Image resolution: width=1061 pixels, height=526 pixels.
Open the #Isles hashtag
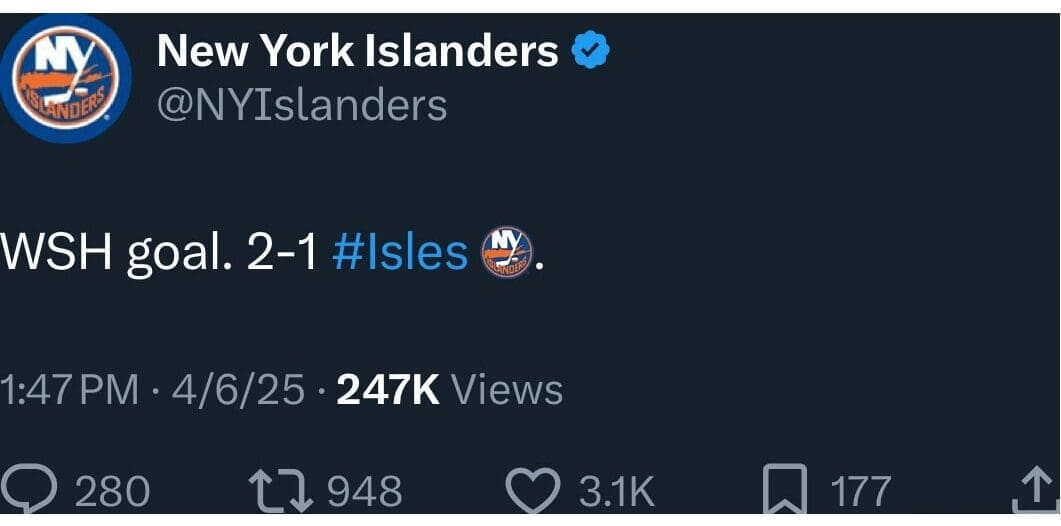(x=399, y=252)
